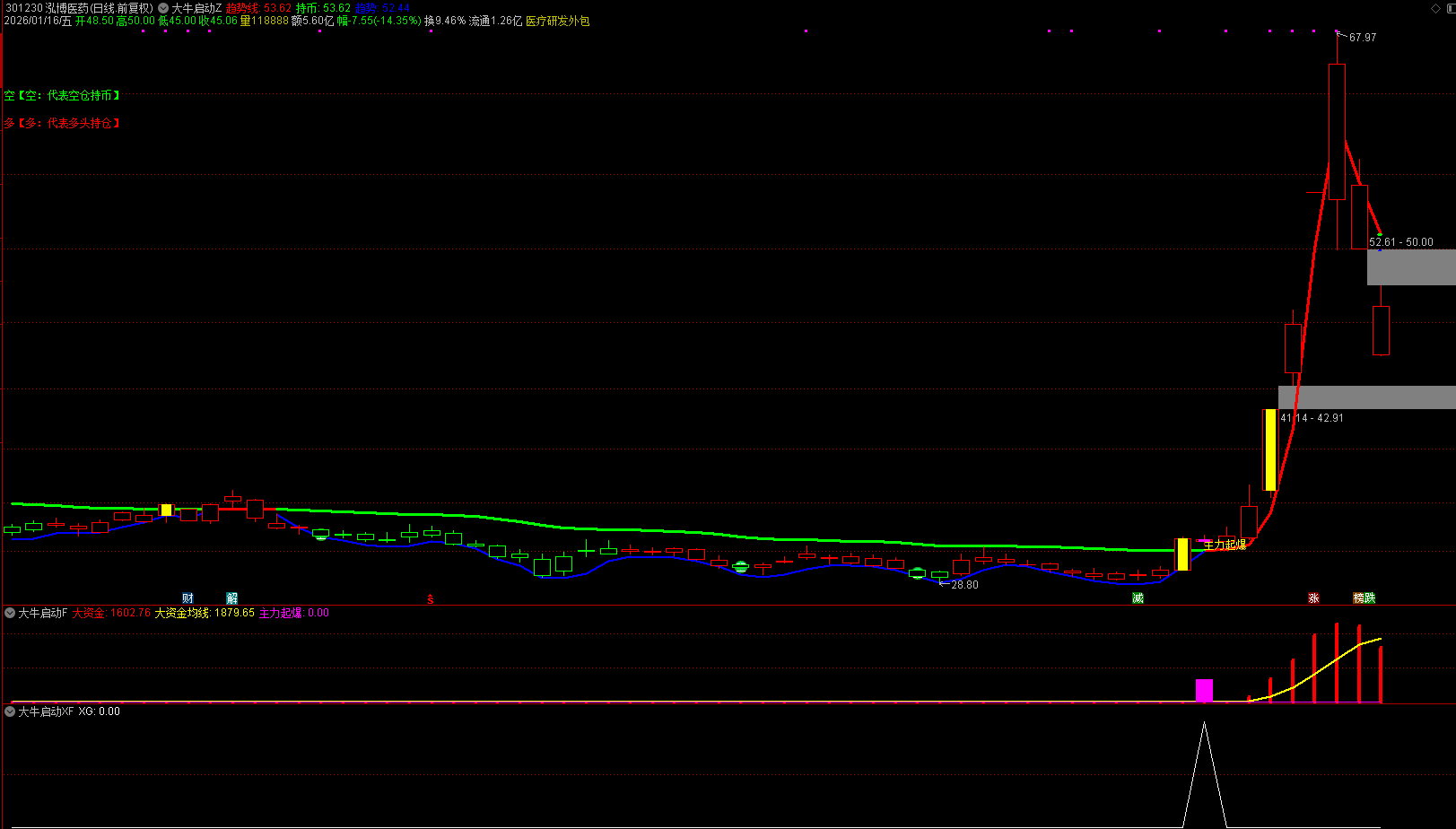Click the magenta 主力起爆 bar in sub-chart
The height and width of the screenshot is (829, 1456).
click(1204, 690)
